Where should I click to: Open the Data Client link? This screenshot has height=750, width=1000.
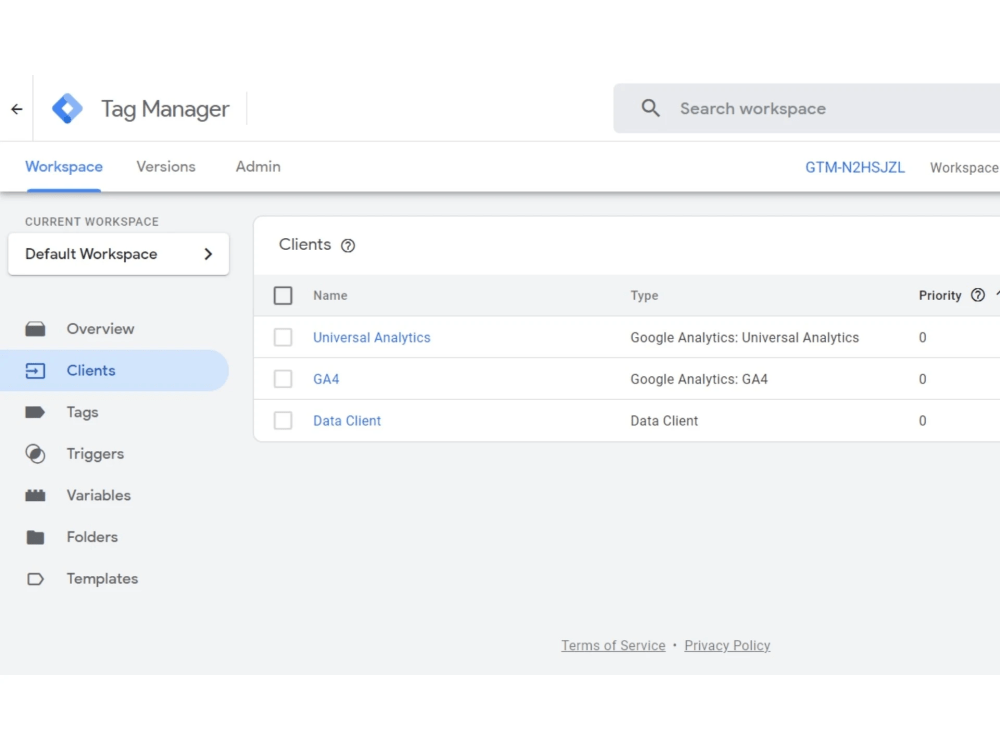click(347, 421)
